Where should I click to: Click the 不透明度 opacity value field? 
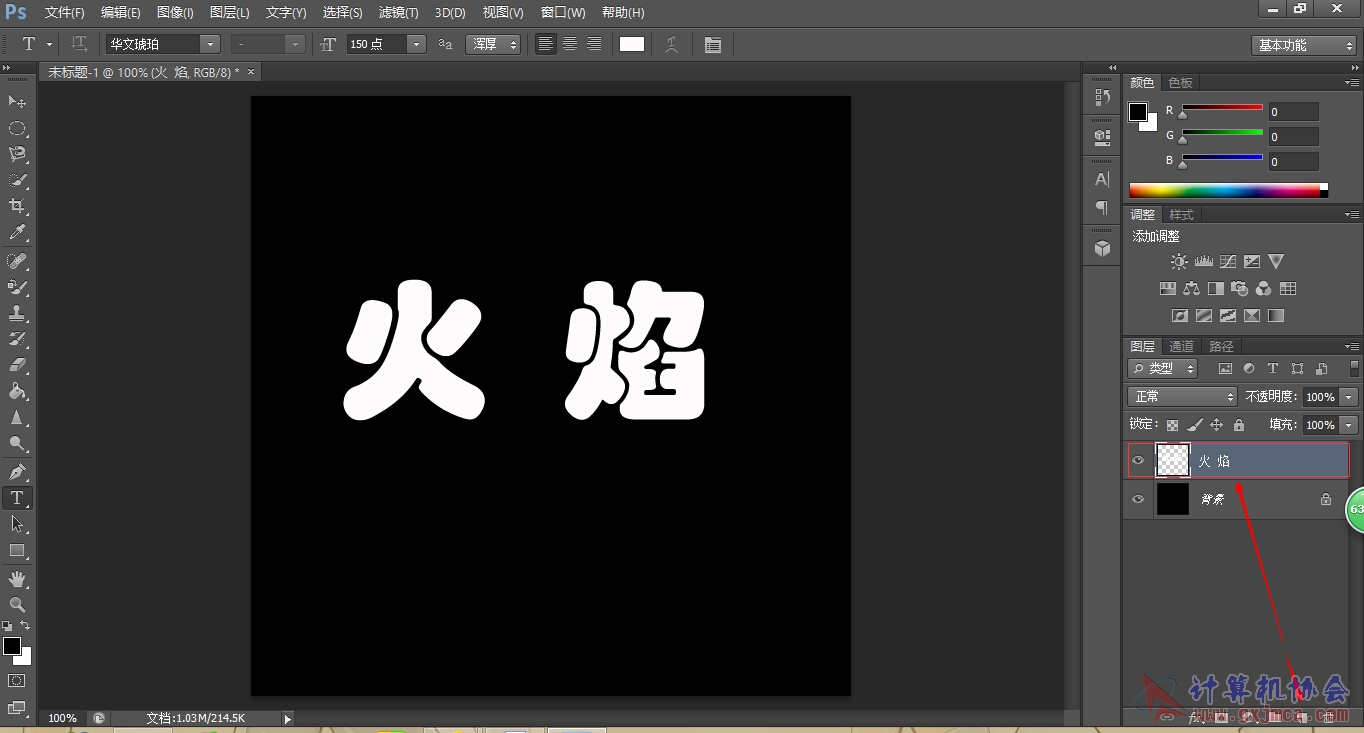tap(1321, 397)
